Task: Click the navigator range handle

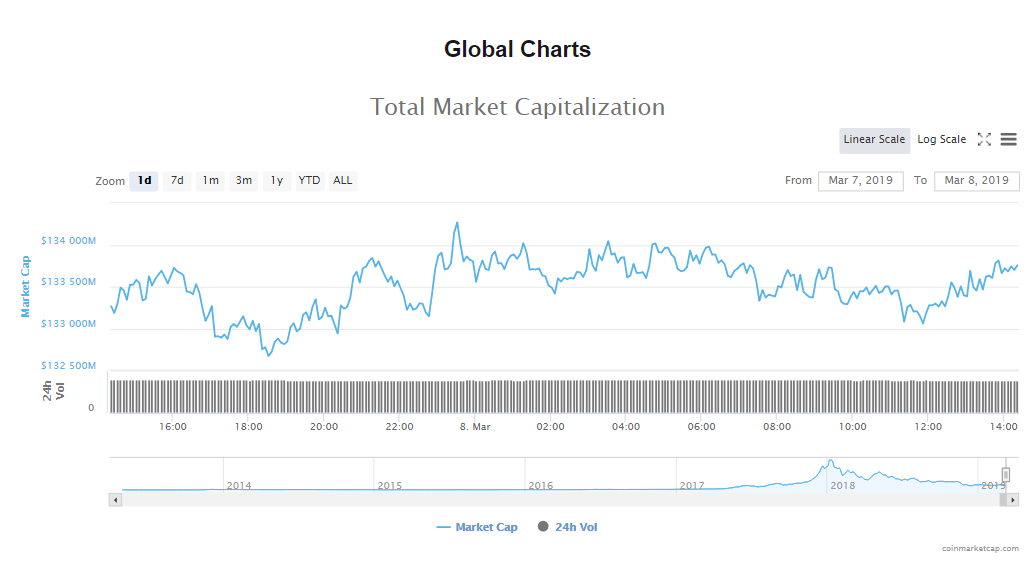Action: (x=1005, y=474)
